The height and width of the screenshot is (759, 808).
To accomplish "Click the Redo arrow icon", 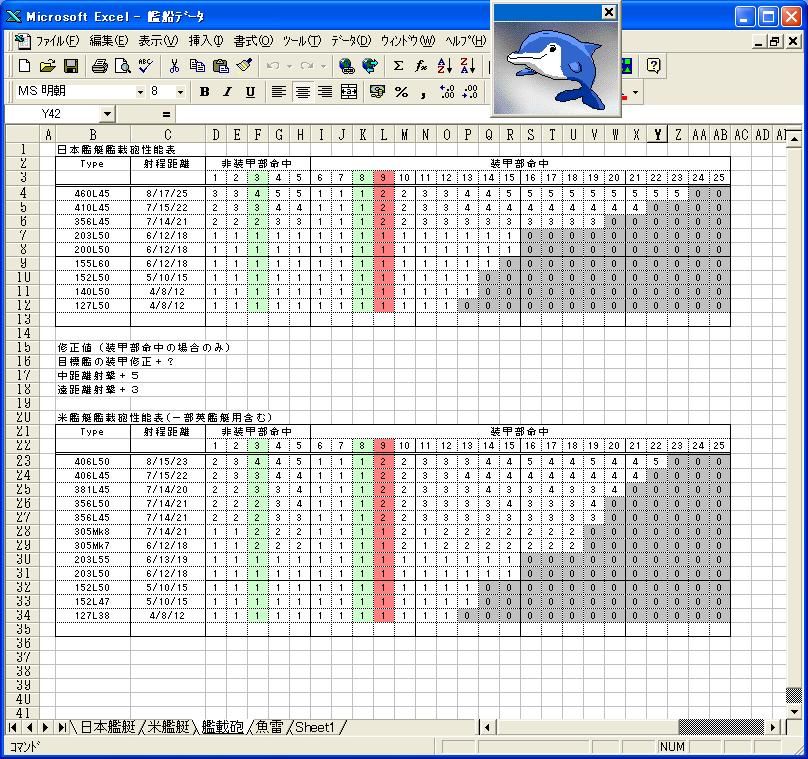I will point(307,66).
